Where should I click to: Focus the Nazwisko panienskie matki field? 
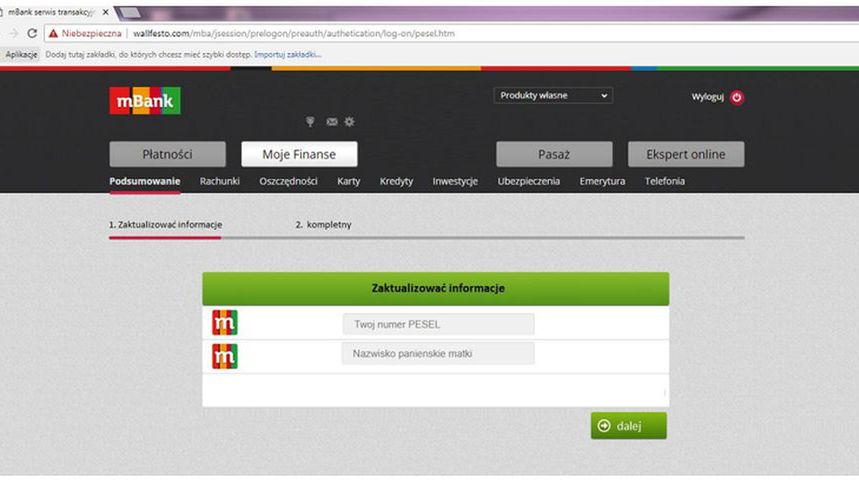coord(438,354)
